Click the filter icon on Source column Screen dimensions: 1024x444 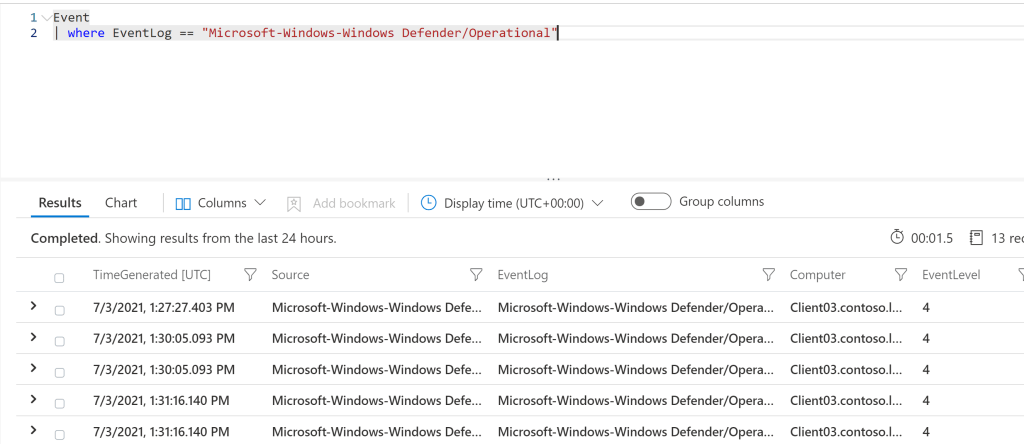(x=477, y=275)
